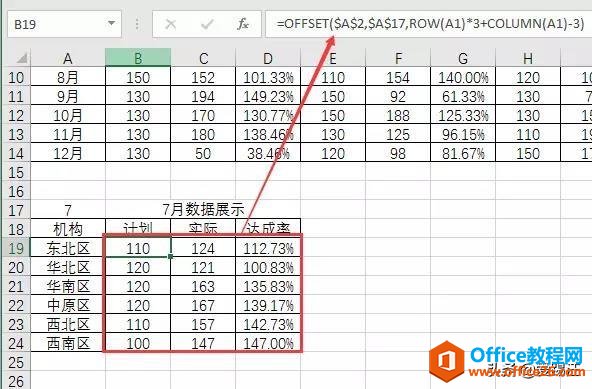Click the Select All corner triangle
Image resolution: width=592 pixels, height=389 pixels.
22,58
